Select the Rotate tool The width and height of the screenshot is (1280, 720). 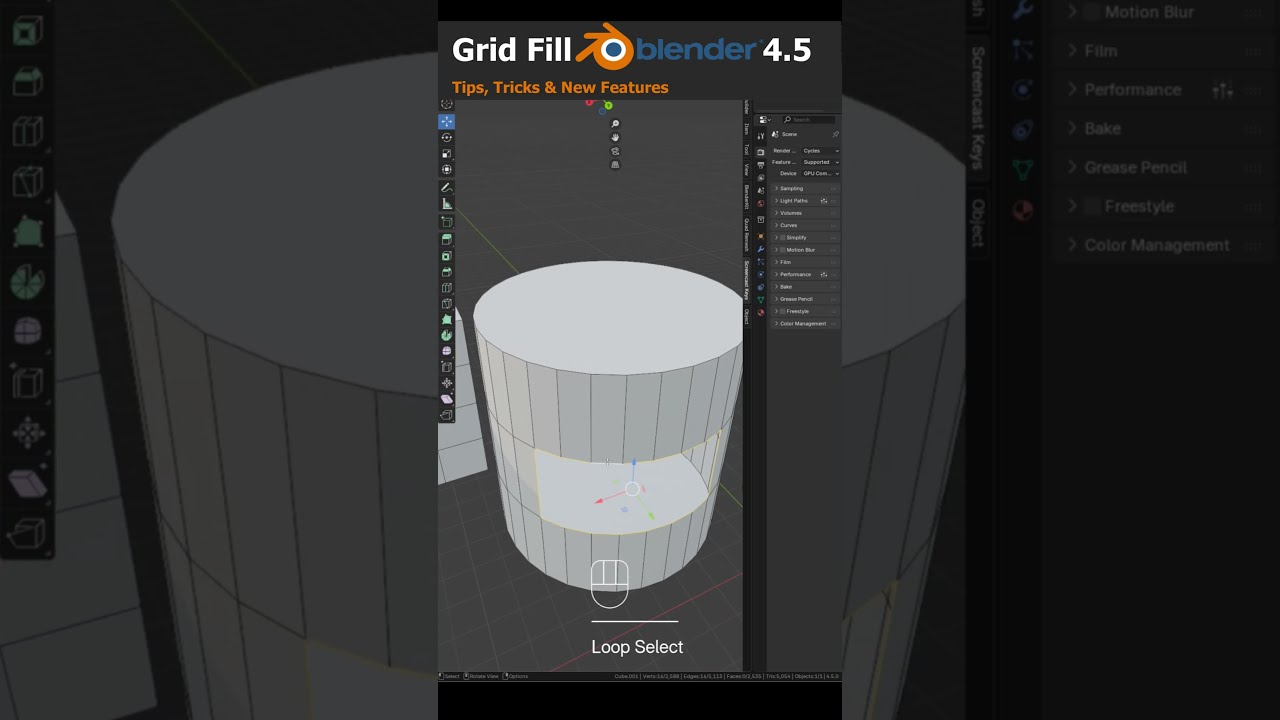(447, 137)
